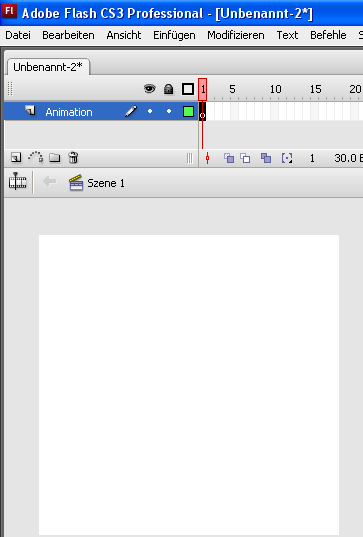363x537 pixels.
Task: Open the Ansicht menu
Action: [x=124, y=35]
